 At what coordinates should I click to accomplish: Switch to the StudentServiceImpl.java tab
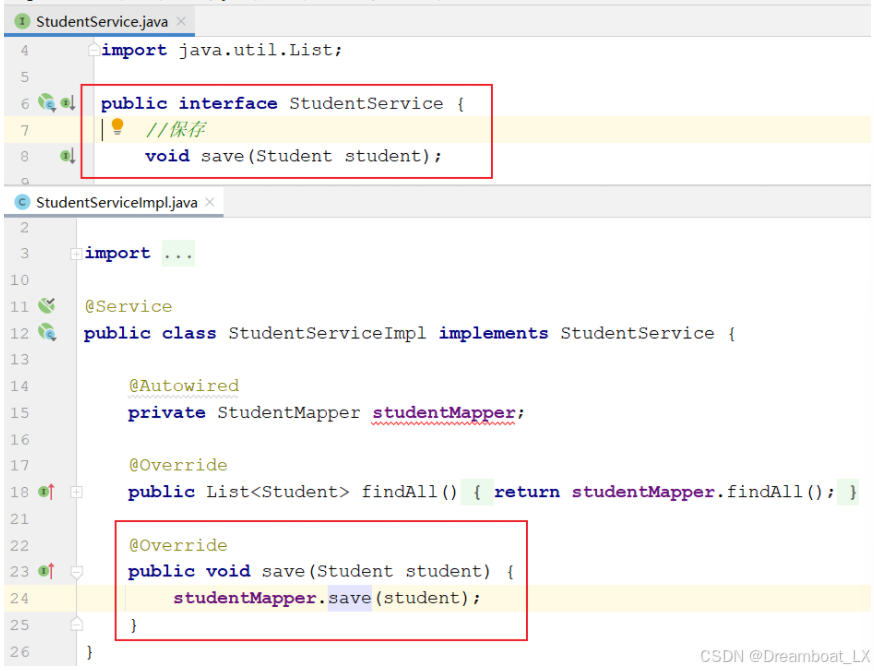point(114,202)
